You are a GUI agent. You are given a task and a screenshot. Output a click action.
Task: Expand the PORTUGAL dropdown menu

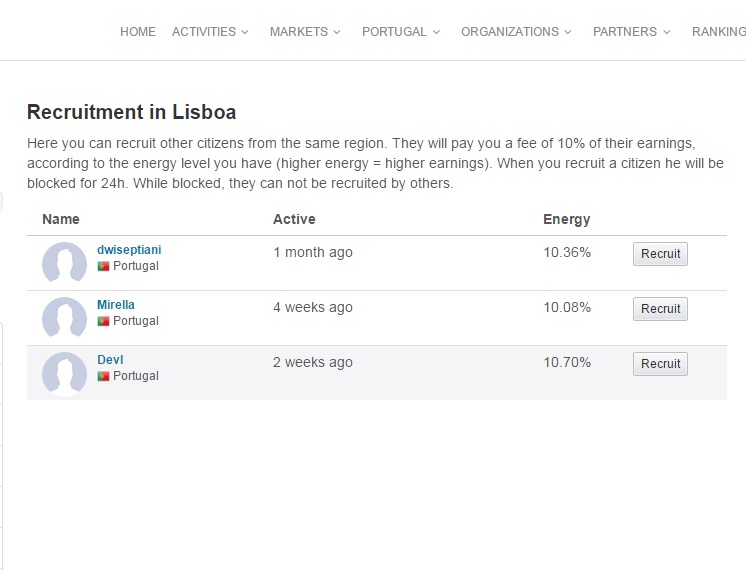pyautogui.click(x=401, y=32)
